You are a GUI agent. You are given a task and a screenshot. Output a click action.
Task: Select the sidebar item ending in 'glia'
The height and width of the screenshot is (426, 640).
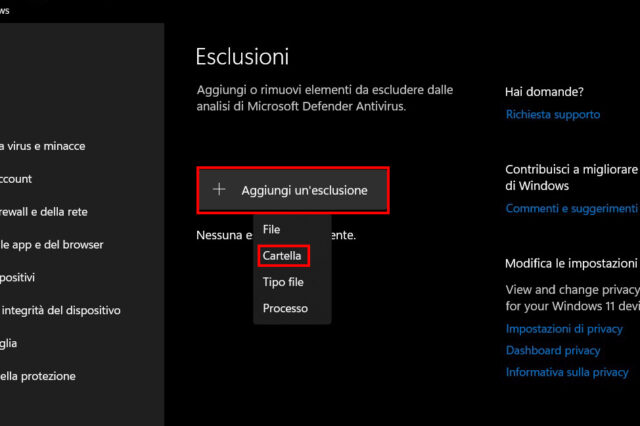(9, 343)
